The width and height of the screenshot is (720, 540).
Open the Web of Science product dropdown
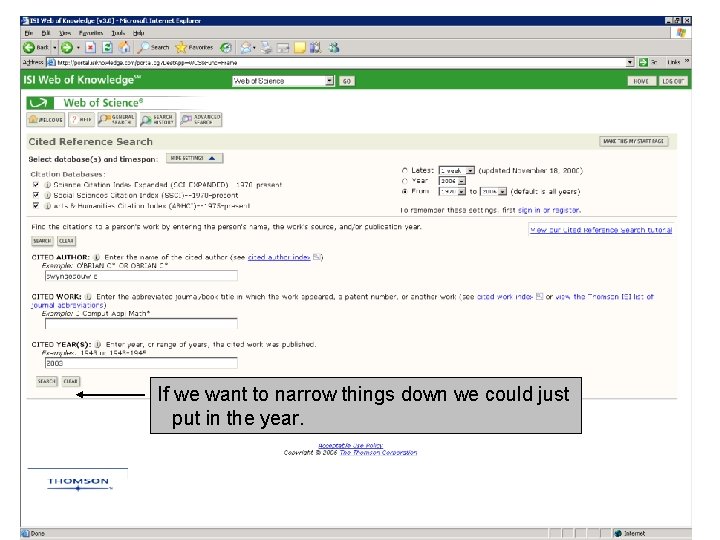pos(283,81)
